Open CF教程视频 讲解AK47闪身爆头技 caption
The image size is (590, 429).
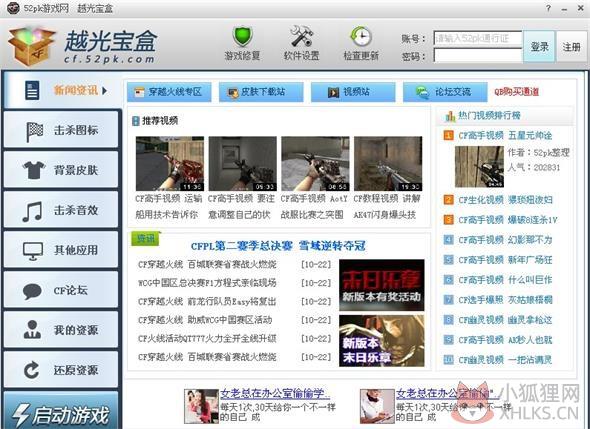tap(387, 207)
